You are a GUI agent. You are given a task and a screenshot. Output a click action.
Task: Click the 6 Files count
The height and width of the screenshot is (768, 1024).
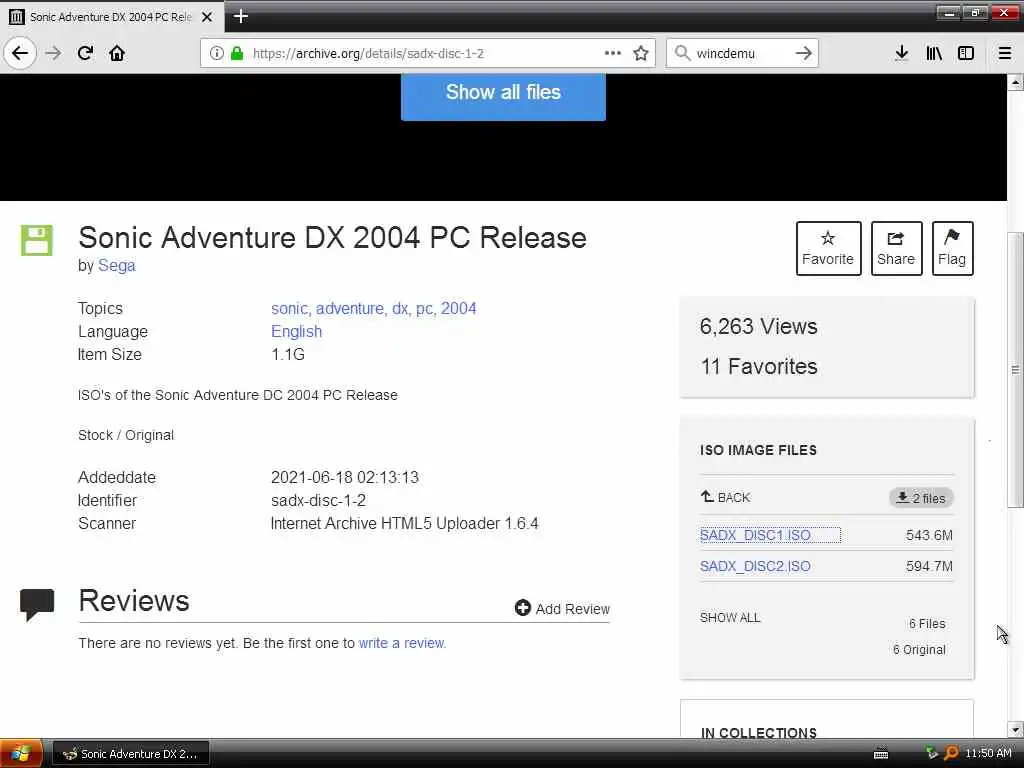click(927, 624)
